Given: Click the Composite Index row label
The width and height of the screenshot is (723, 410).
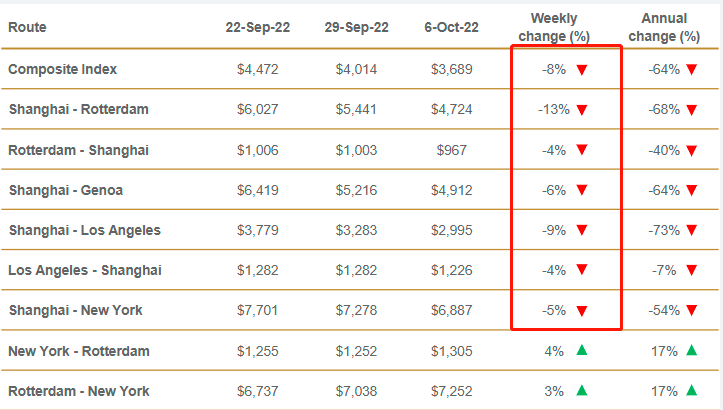Looking at the screenshot, I should click(x=62, y=69).
